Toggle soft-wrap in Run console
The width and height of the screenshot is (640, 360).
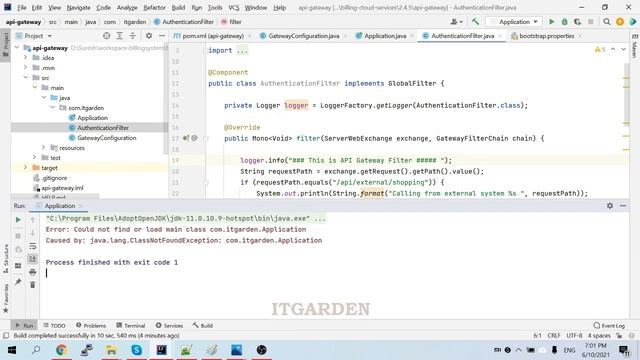(33, 246)
